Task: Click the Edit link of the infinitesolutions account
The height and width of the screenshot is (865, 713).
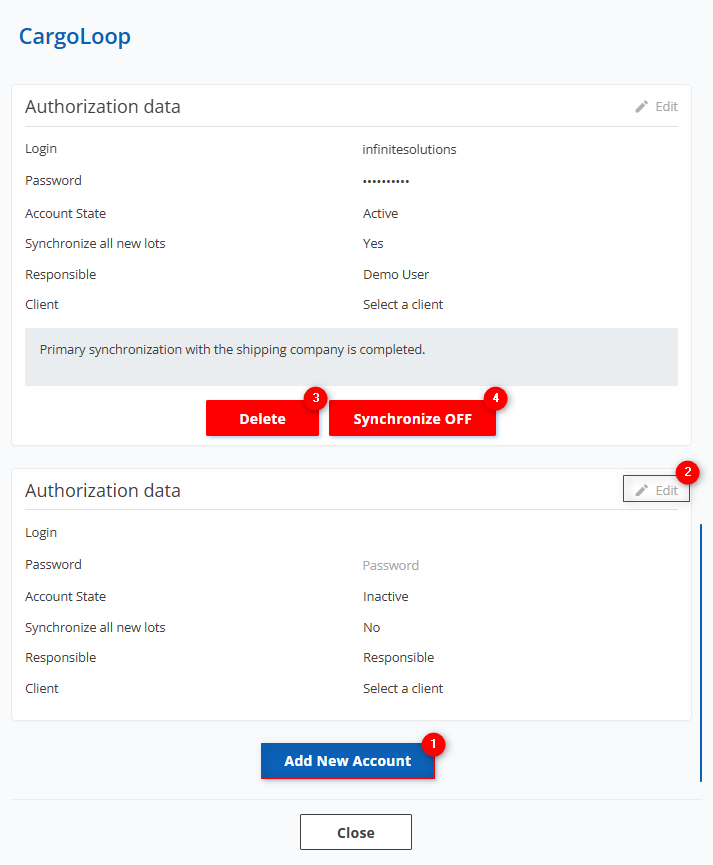Action: tap(656, 106)
